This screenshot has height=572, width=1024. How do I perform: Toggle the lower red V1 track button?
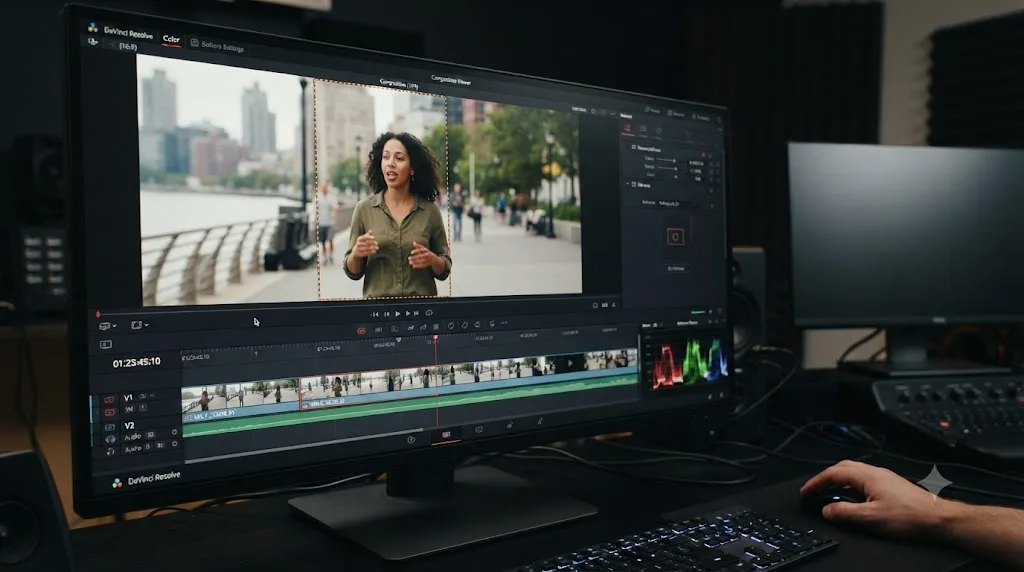(x=110, y=412)
